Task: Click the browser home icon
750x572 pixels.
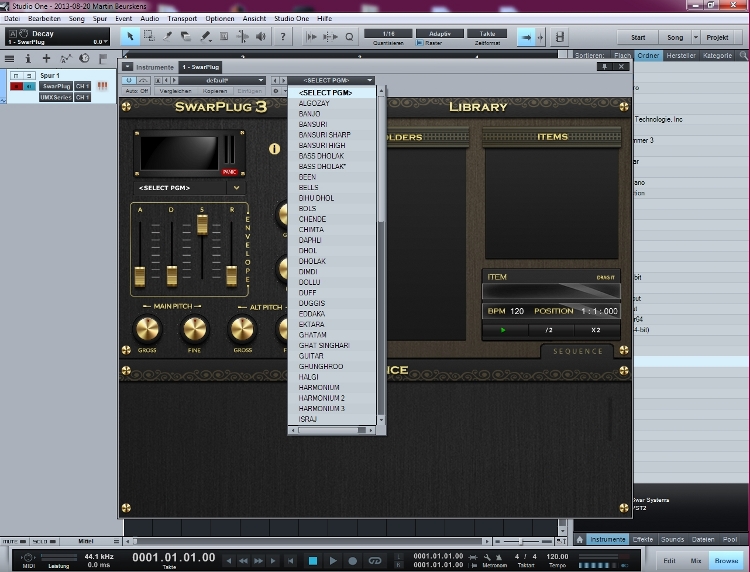Action: point(580,539)
